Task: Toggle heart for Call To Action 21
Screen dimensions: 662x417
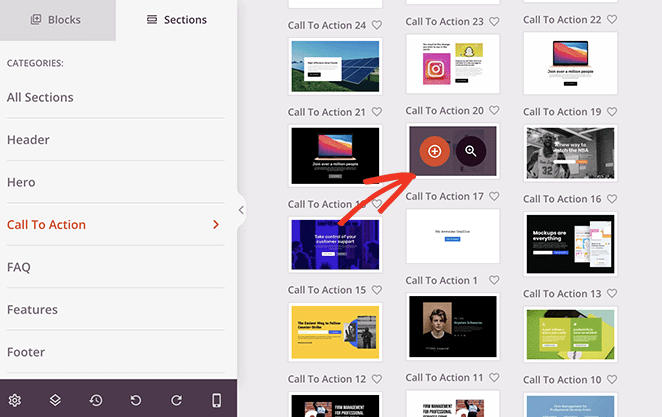Action: coord(376,112)
